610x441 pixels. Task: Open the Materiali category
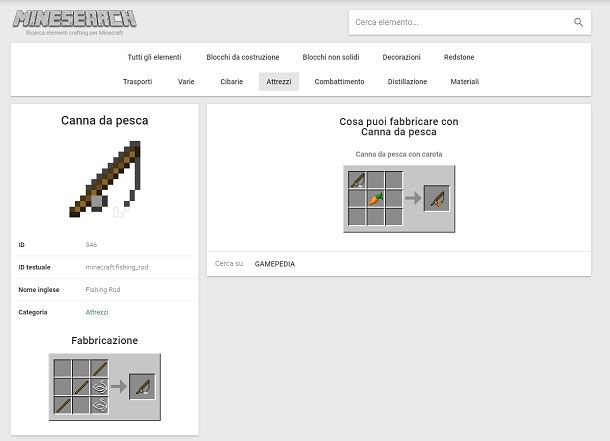click(465, 82)
